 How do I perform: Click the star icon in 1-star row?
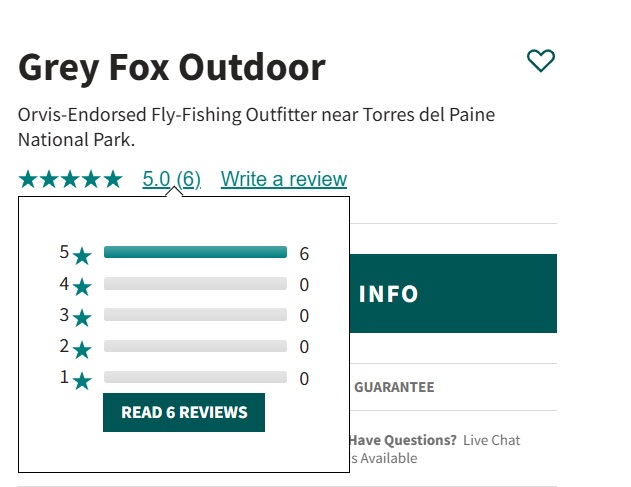click(x=82, y=380)
